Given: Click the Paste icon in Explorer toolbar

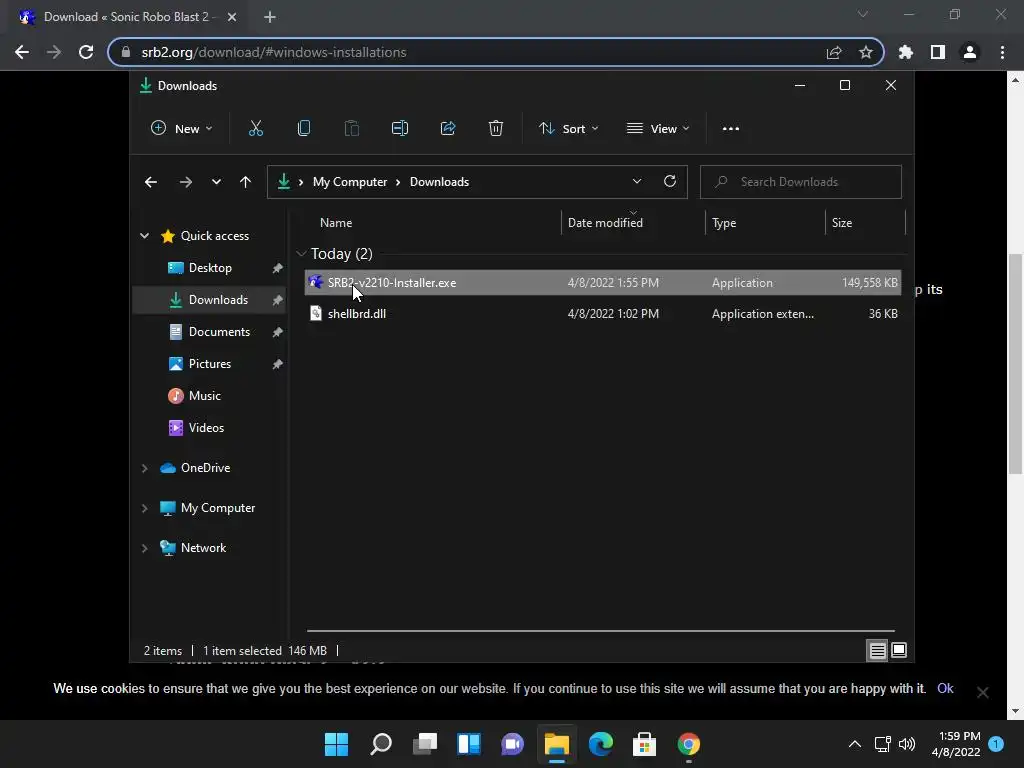Looking at the screenshot, I should (351, 128).
